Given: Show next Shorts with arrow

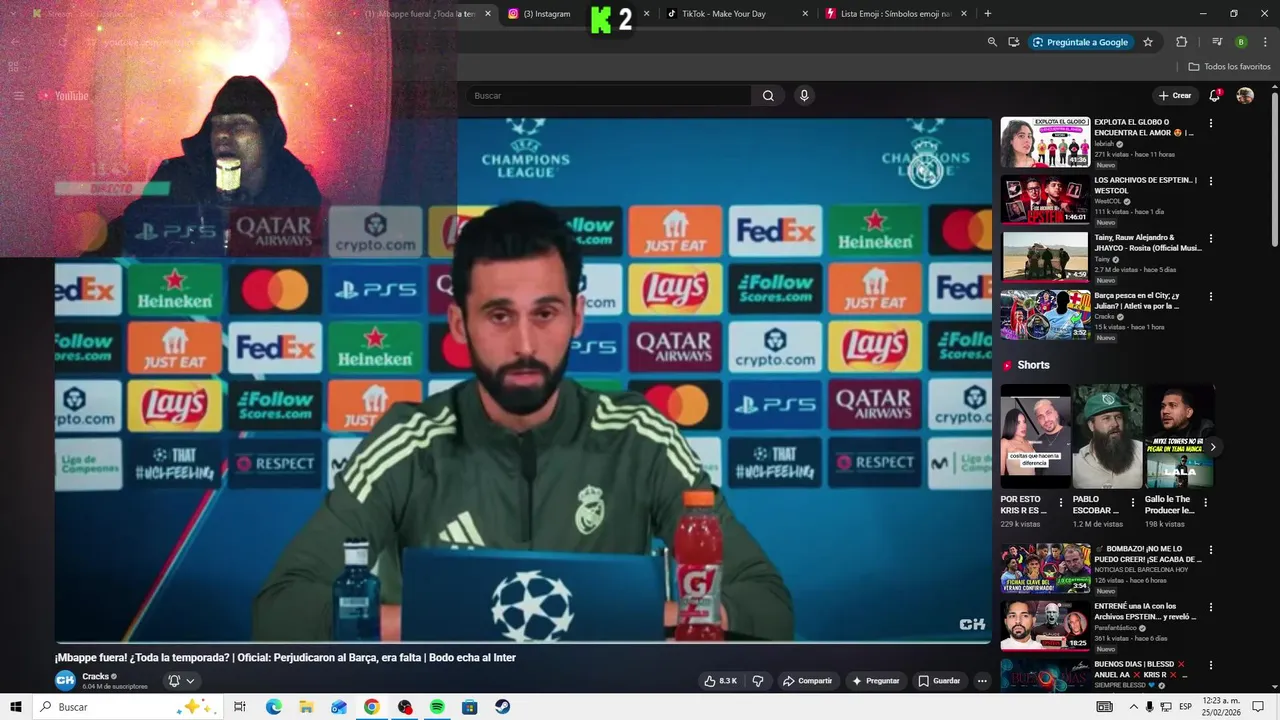Looking at the screenshot, I should tap(1212, 447).
